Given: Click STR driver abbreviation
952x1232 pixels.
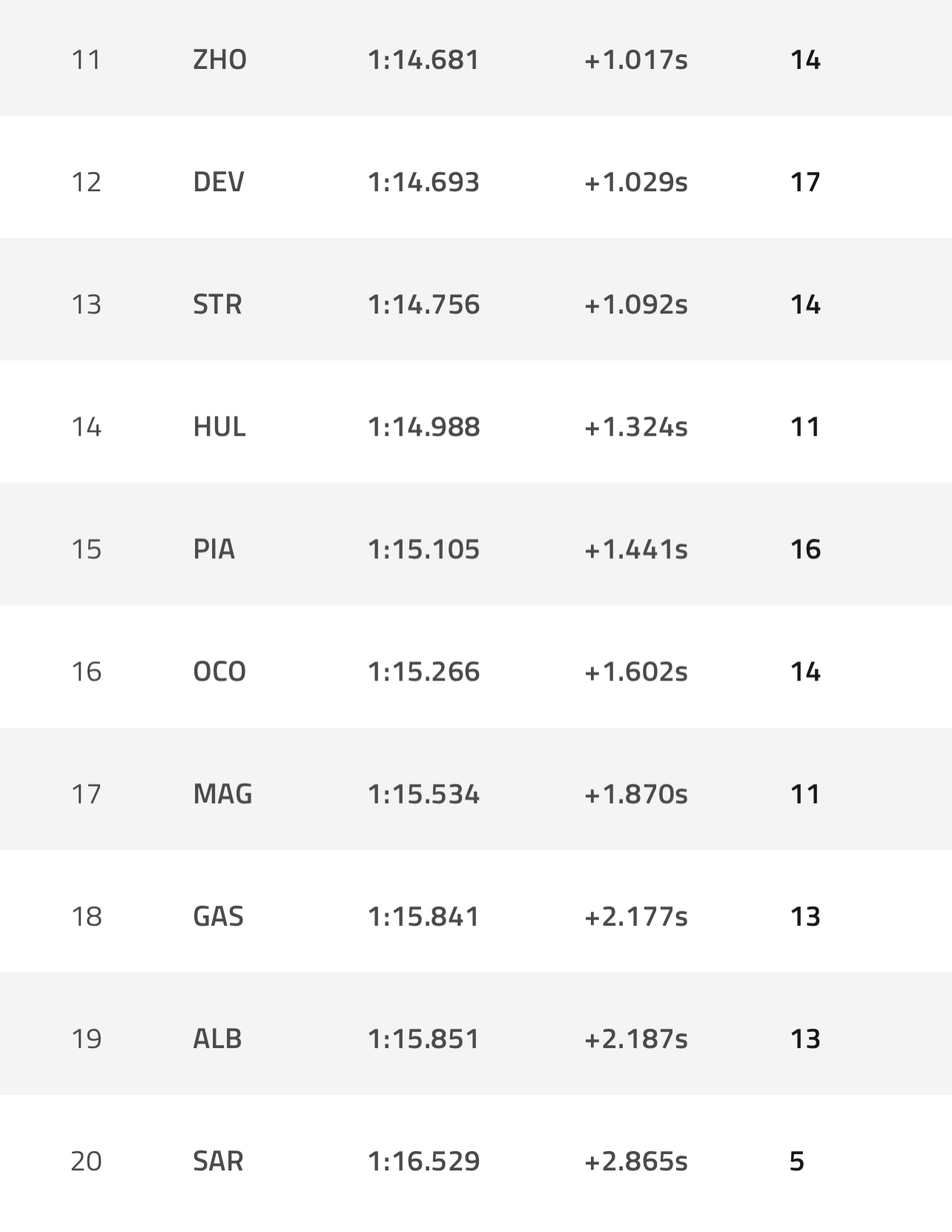Looking at the screenshot, I should [217, 305].
